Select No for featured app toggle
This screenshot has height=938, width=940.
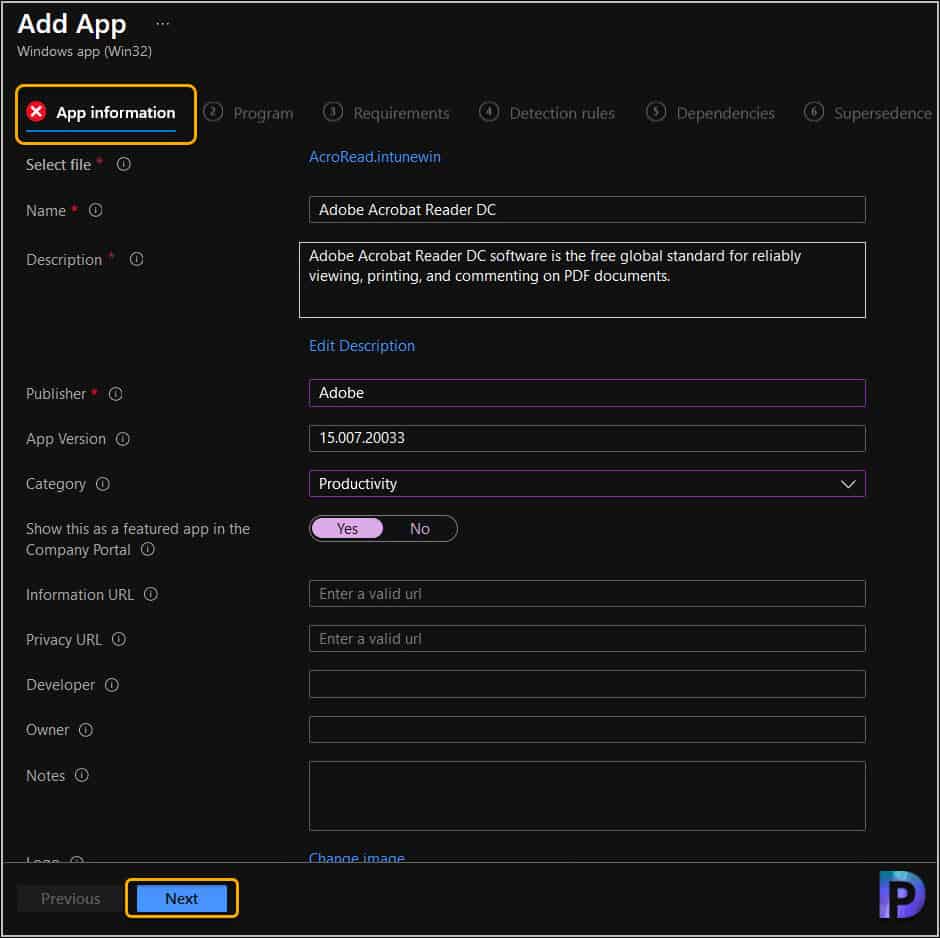click(x=420, y=529)
